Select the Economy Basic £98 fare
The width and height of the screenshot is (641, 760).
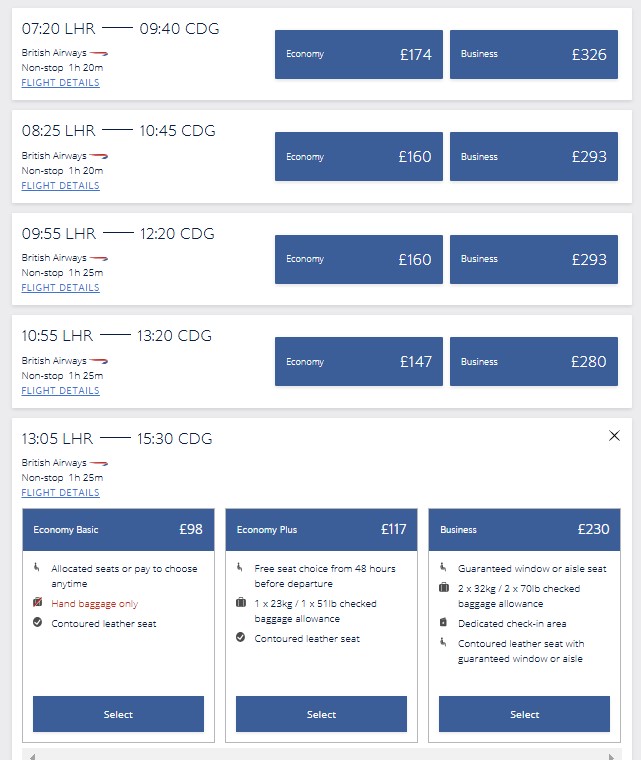(x=118, y=714)
